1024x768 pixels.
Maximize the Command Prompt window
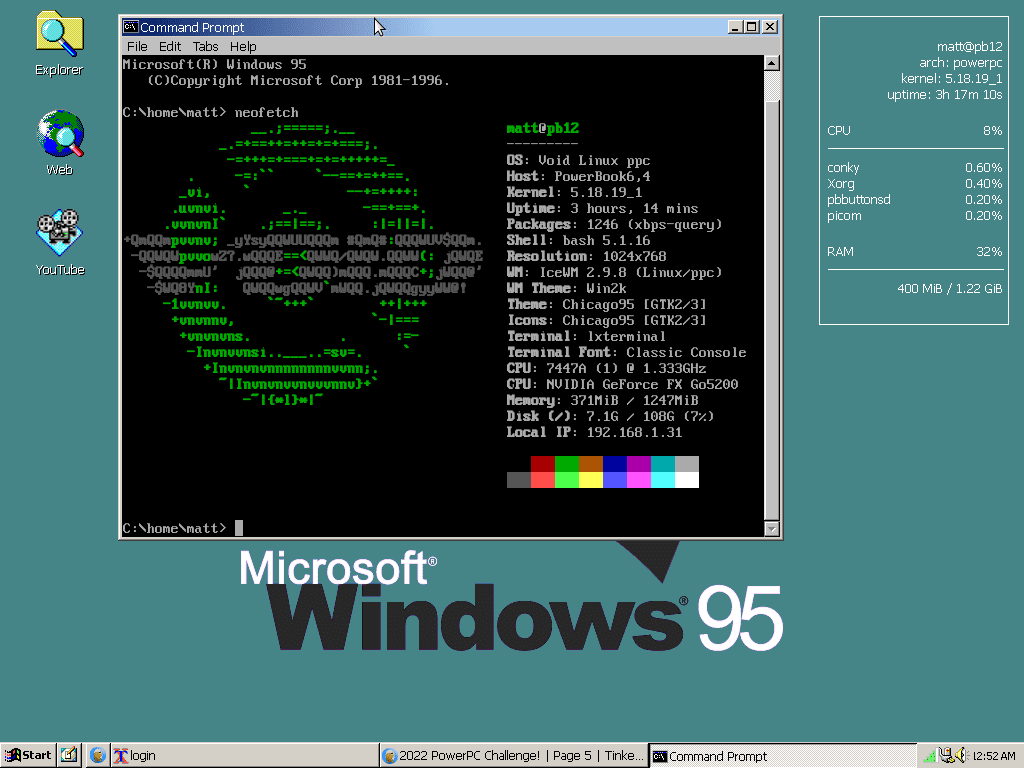click(752, 27)
